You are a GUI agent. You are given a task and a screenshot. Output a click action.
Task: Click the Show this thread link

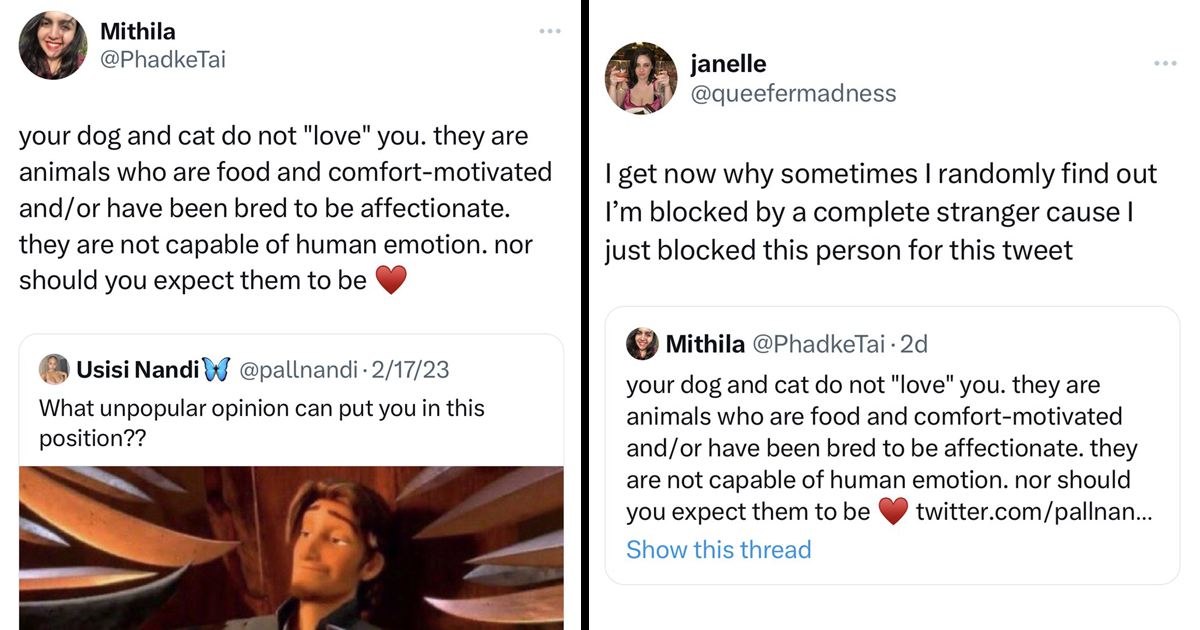718,550
